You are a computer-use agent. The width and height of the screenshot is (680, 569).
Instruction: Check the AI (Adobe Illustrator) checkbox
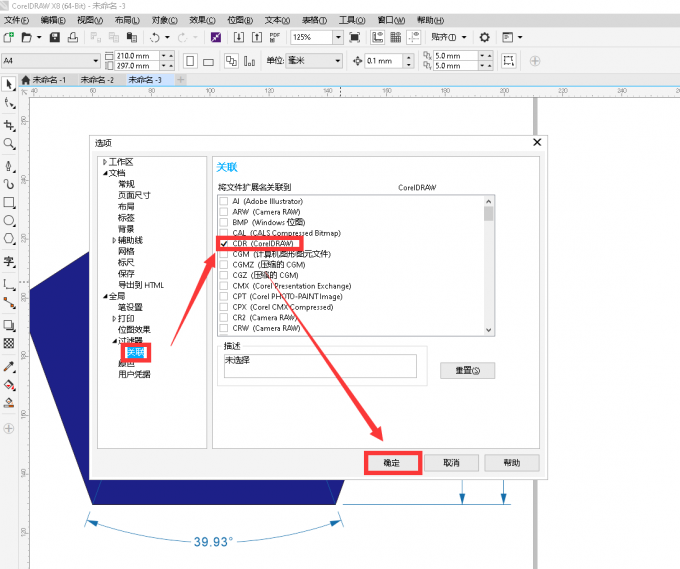pyautogui.click(x=224, y=201)
